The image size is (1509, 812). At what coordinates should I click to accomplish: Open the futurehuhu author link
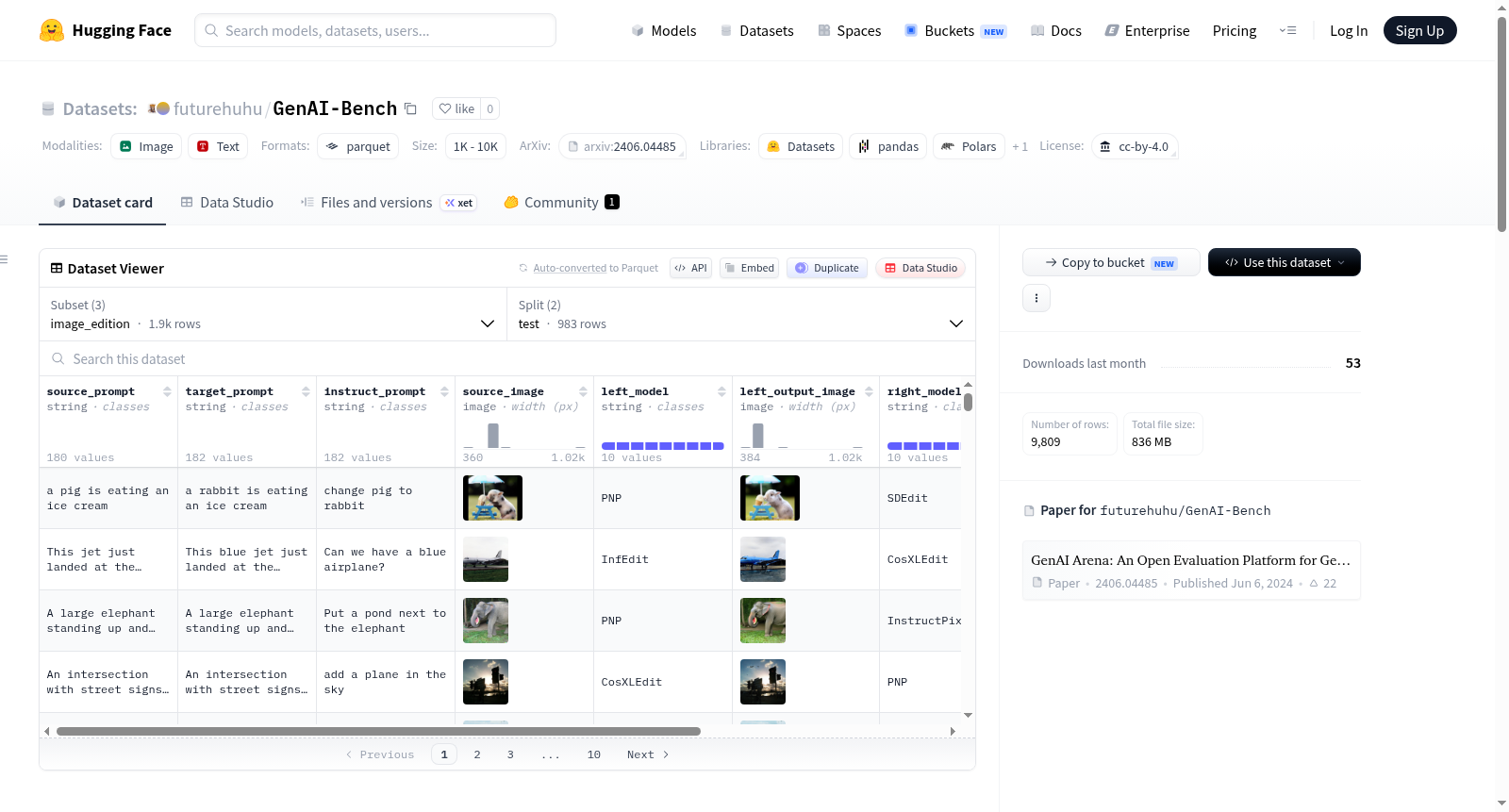click(218, 108)
